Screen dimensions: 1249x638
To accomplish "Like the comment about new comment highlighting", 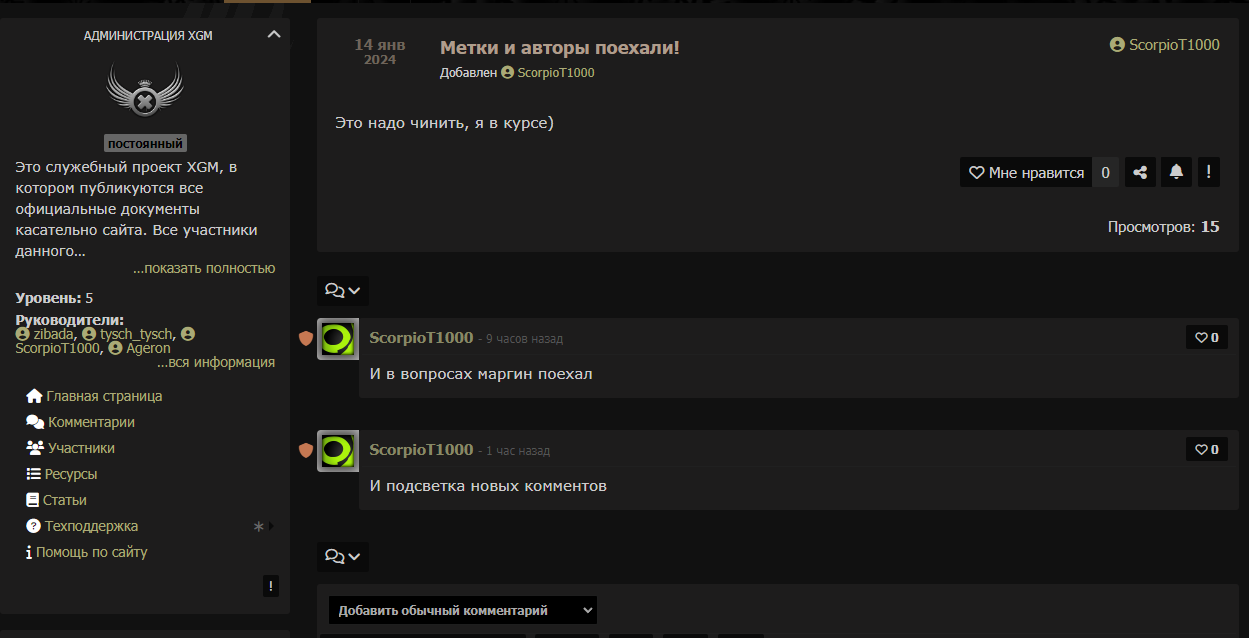I will (1207, 449).
